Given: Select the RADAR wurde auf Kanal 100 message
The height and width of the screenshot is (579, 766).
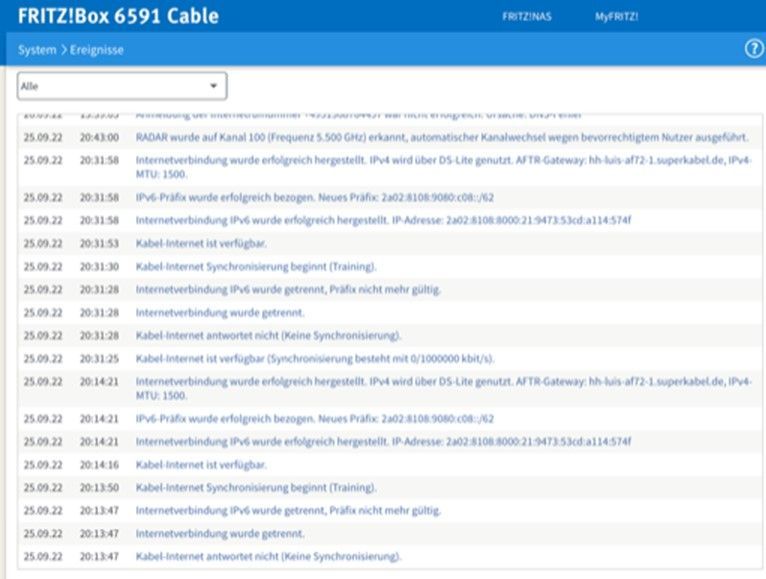Looking at the screenshot, I should click(442, 137).
